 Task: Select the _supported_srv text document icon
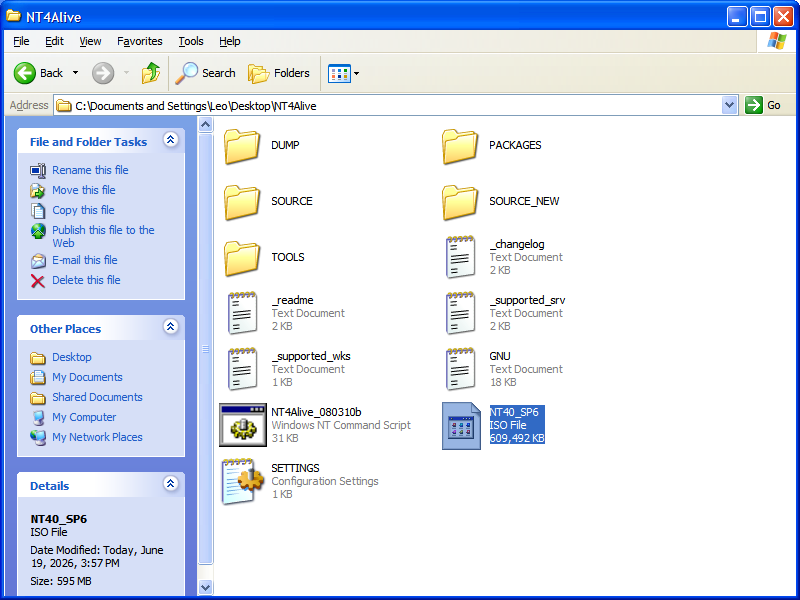tap(460, 313)
